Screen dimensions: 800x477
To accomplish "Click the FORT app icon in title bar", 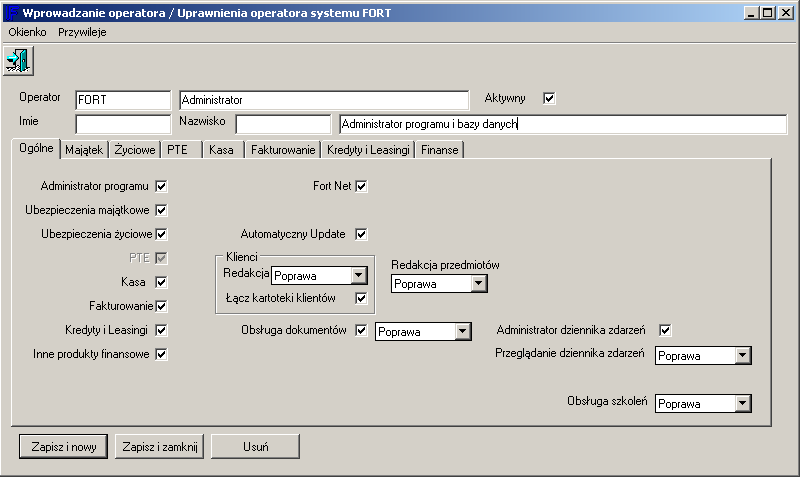I will pyautogui.click(x=11, y=13).
